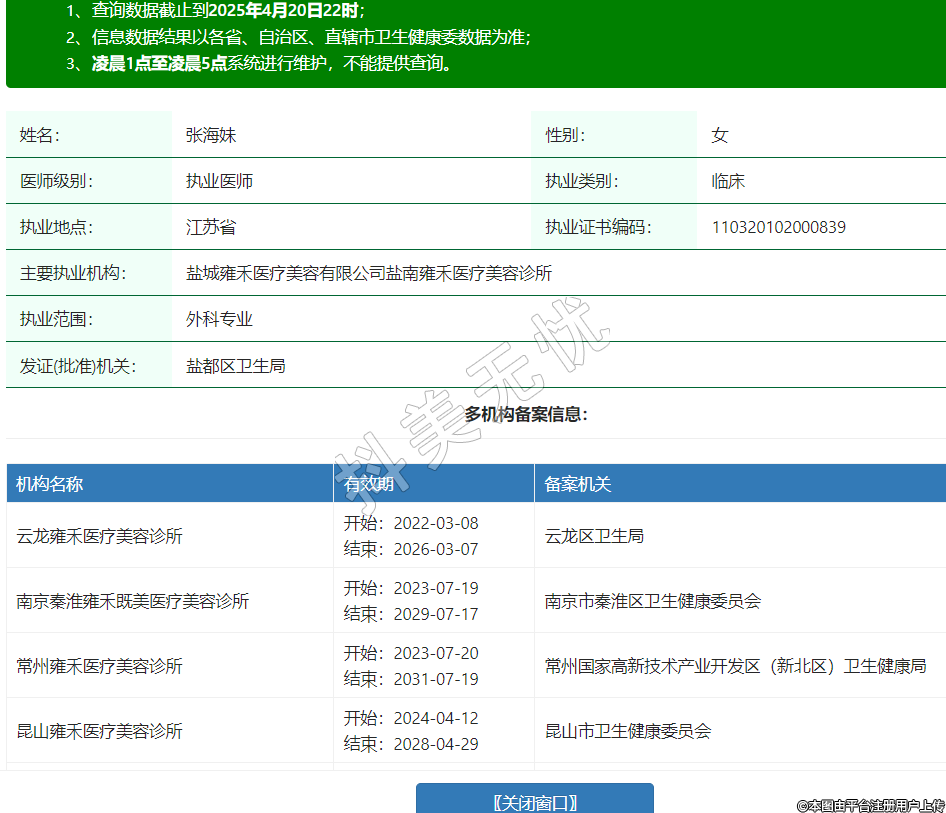Select the 常州雍禾医疗美容诊所 entry
This screenshot has width=946, height=813.
pos(100,666)
